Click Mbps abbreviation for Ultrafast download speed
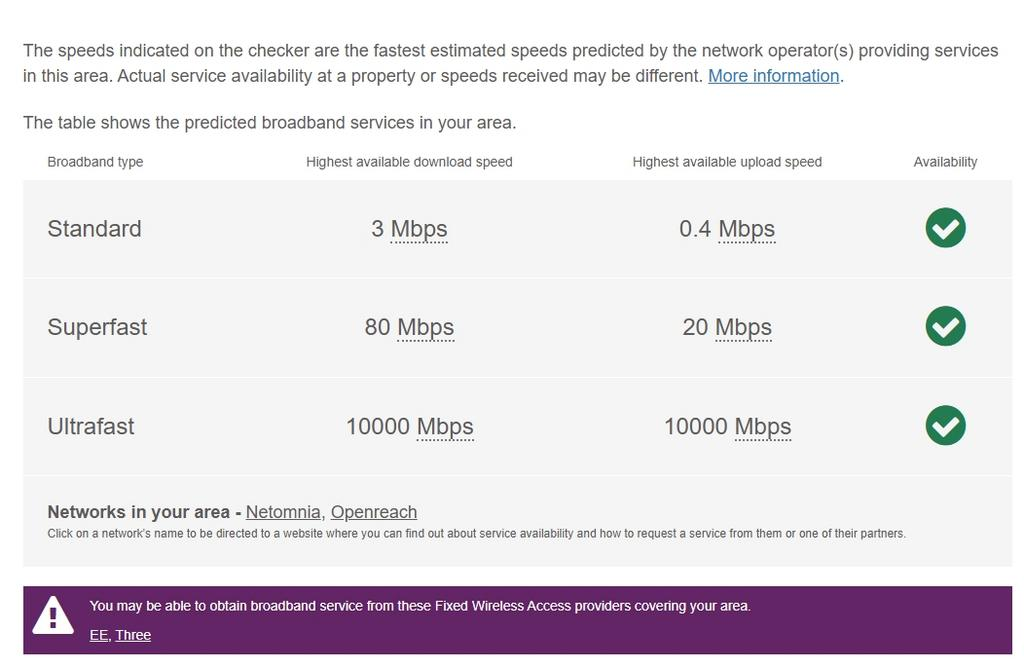1024x668 pixels. click(x=445, y=427)
